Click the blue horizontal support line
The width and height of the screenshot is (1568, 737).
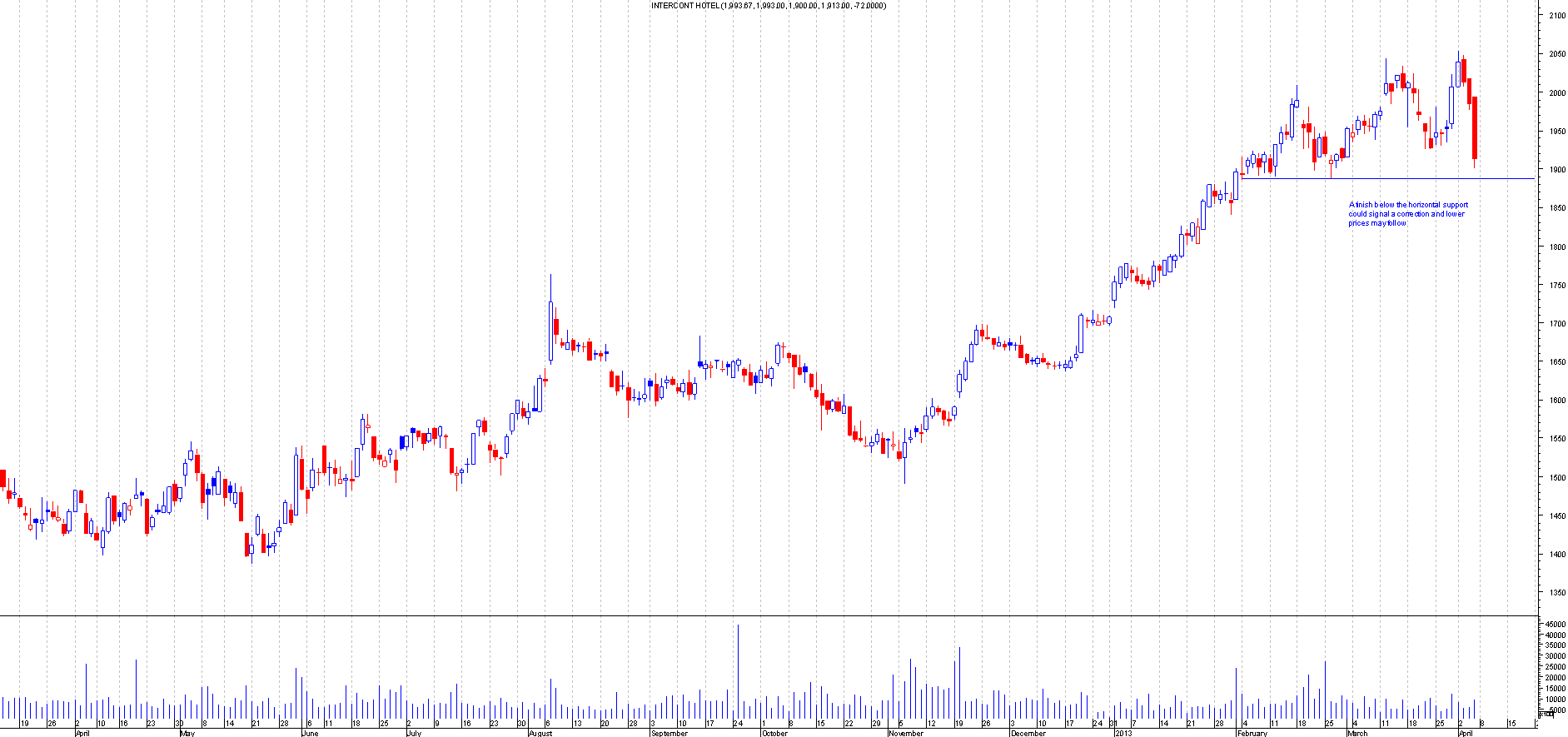[x=1382, y=178]
